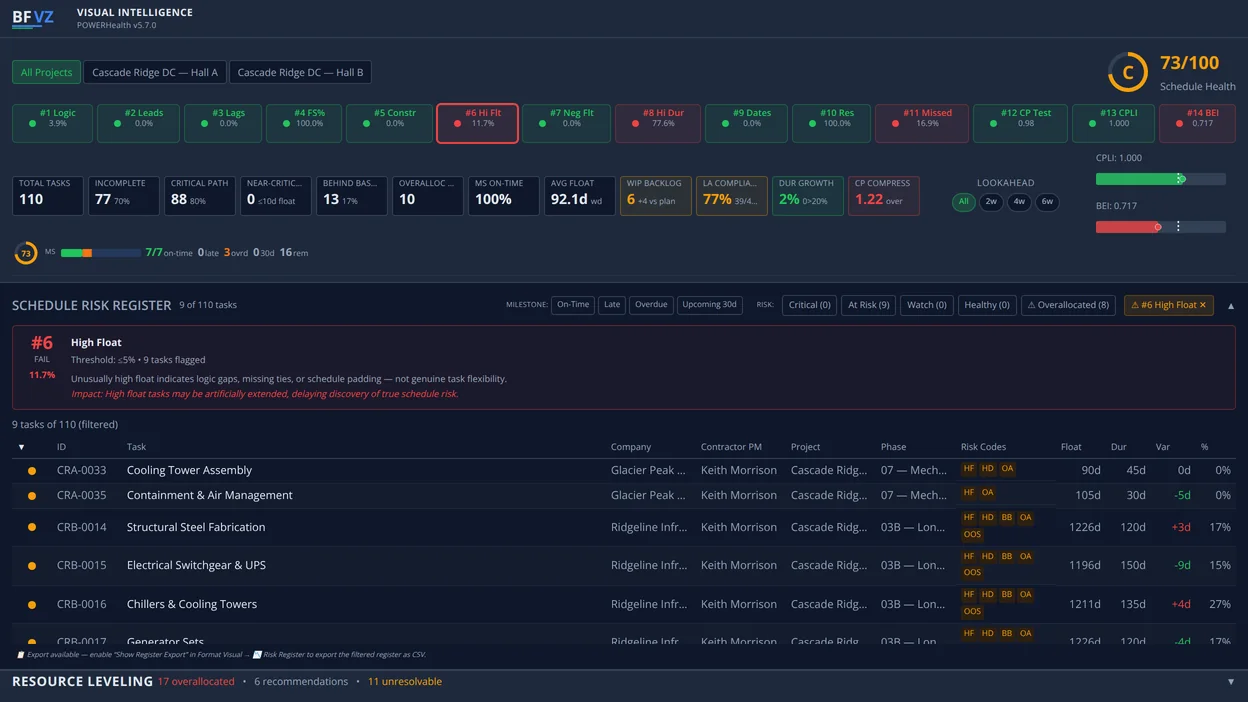Open the #8 Hi Dur check card

tap(657, 123)
